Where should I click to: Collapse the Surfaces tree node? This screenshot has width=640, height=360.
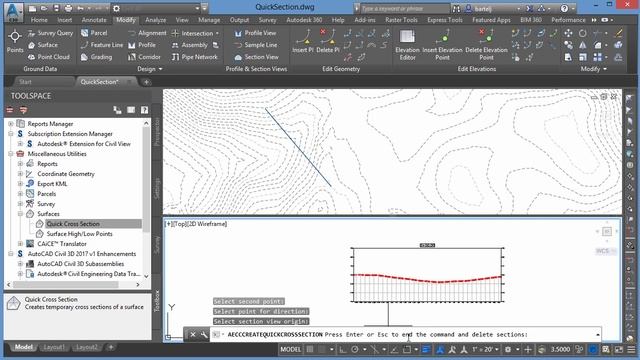(x=20, y=214)
